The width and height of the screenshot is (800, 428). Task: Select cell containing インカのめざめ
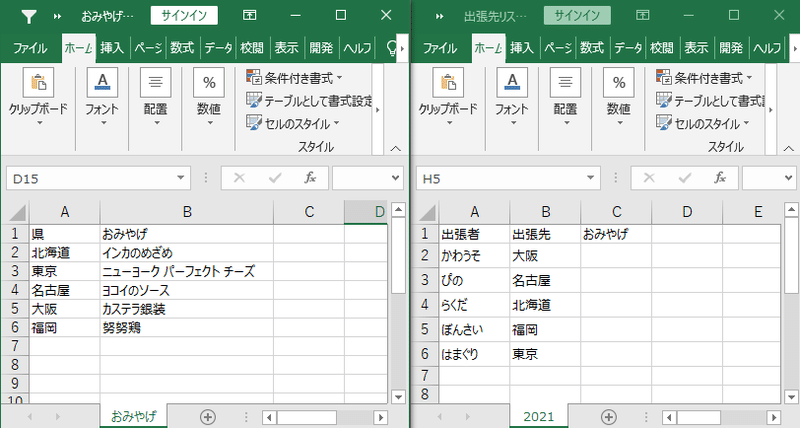coord(187,253)
